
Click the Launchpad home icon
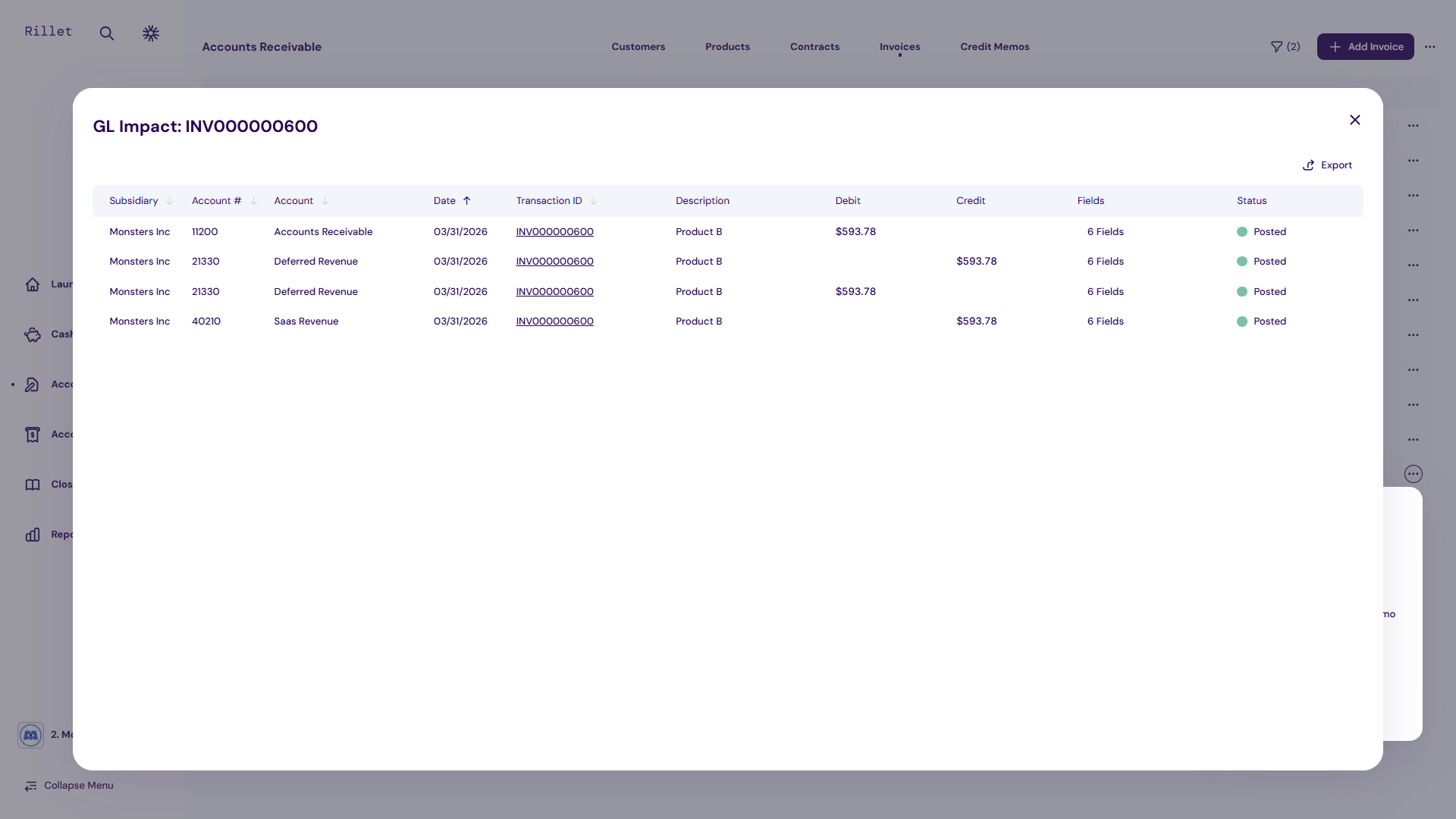pyautogui.click(x=33, y=284)
